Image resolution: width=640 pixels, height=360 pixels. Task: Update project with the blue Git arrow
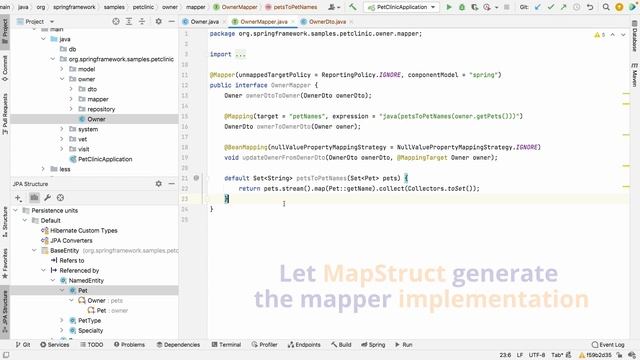click(x=538, y=7)
